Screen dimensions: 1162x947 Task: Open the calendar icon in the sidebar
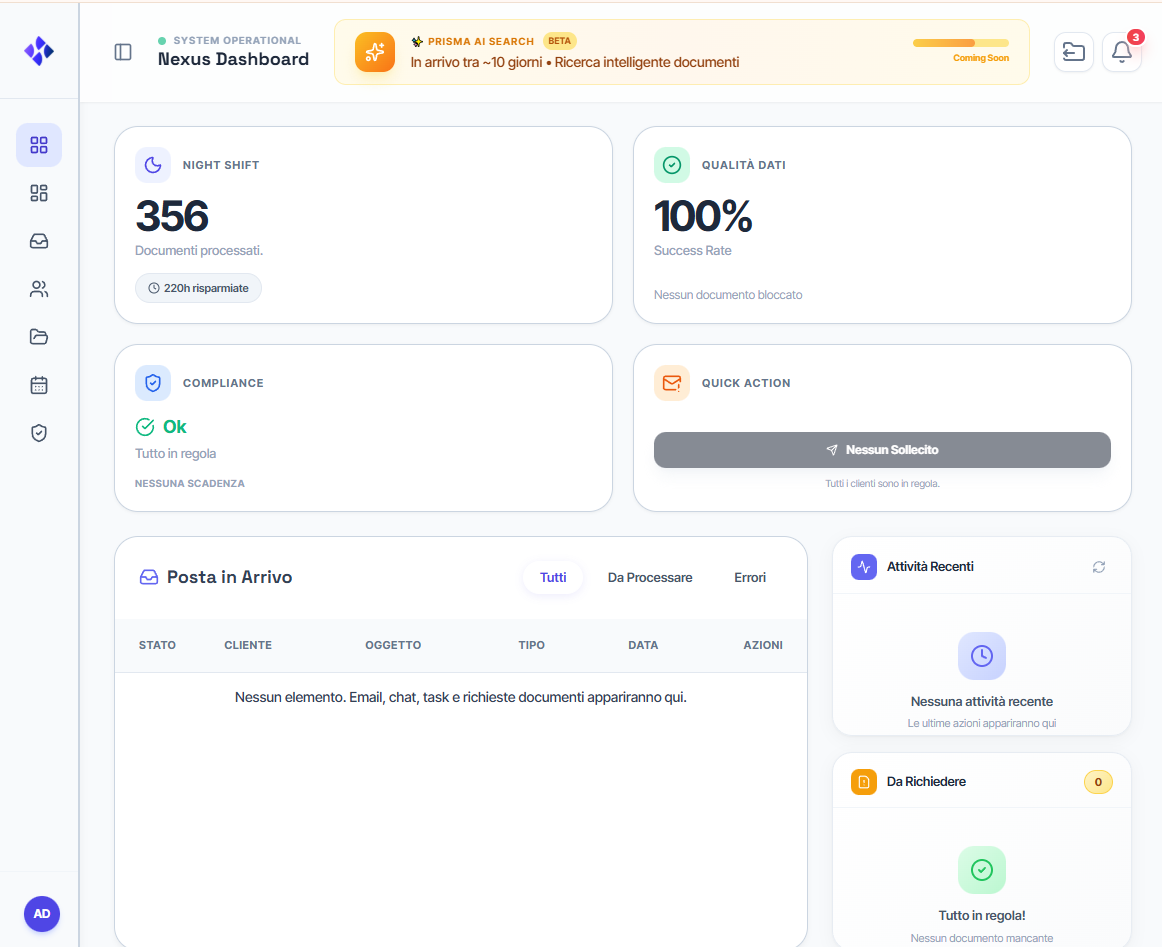click(x=39, y=385)
